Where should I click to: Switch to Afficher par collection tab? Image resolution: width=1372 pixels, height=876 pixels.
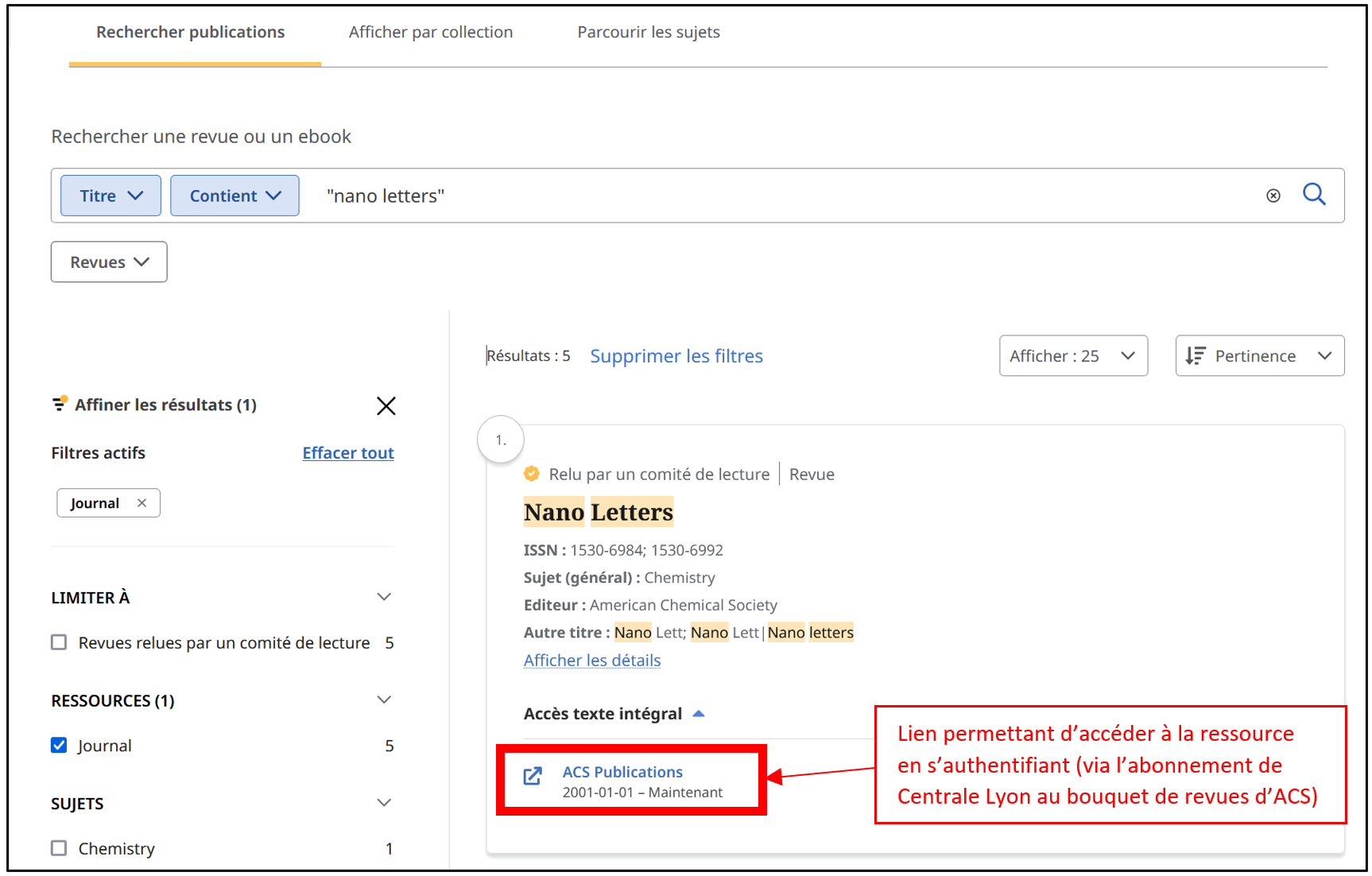[431, 33]
